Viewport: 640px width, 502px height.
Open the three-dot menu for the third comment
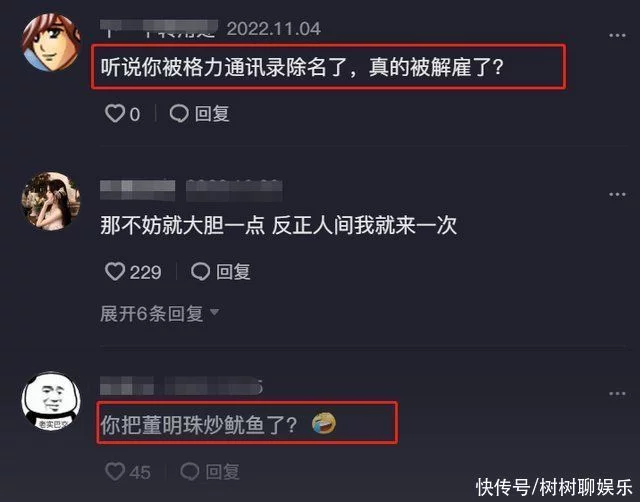pyautogui.click(x=617, y=394)
